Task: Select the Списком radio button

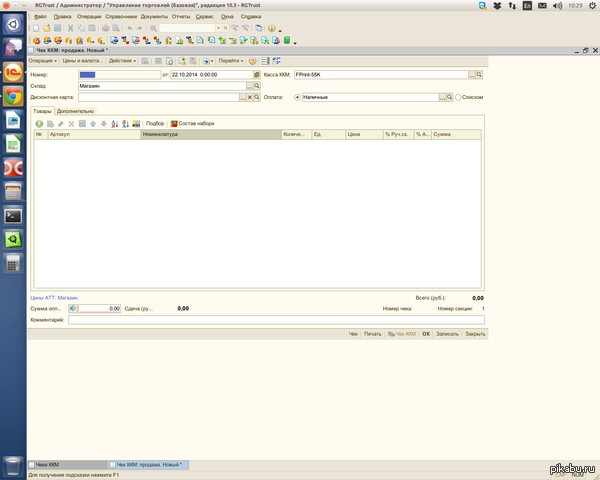Action: click(x=458, y=98)
